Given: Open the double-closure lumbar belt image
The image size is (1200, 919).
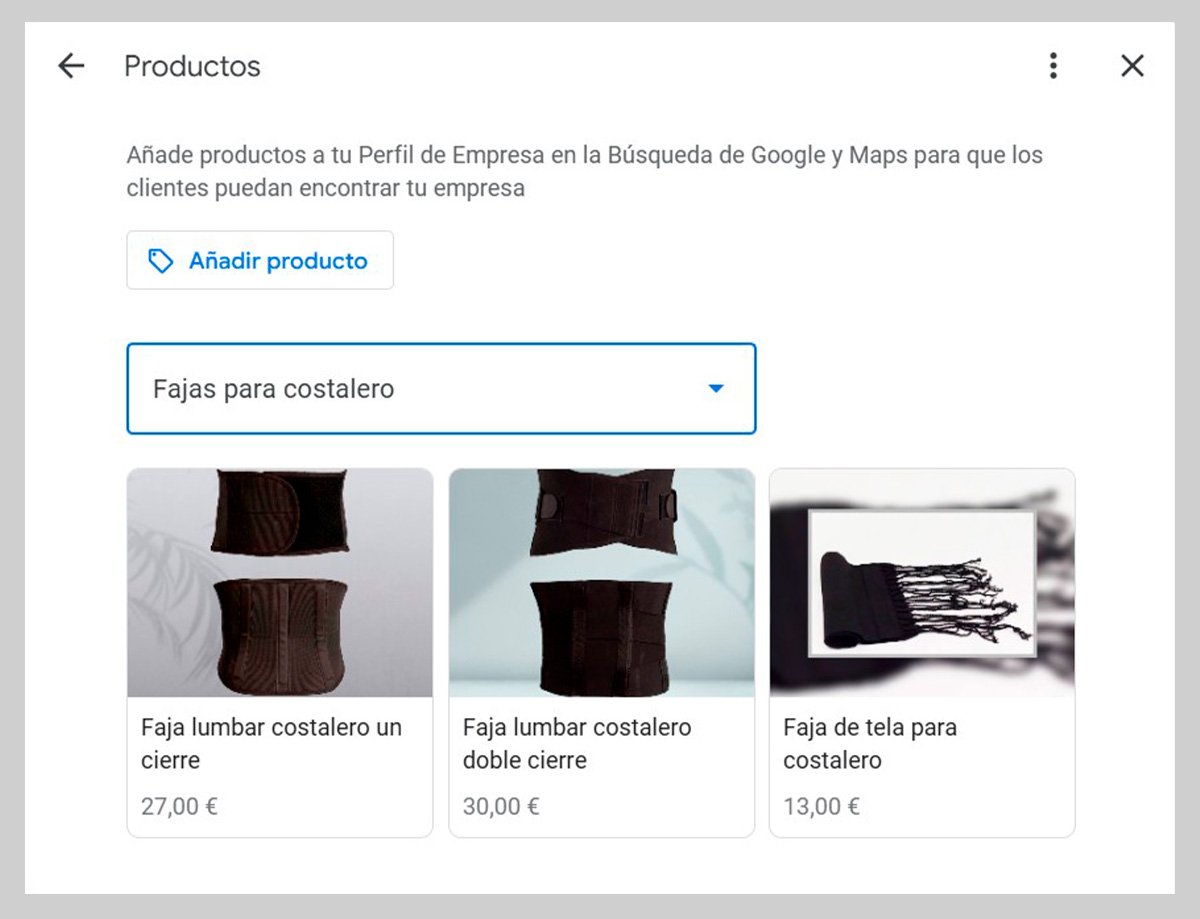Looking at the screenshot, I should (602, 583).
